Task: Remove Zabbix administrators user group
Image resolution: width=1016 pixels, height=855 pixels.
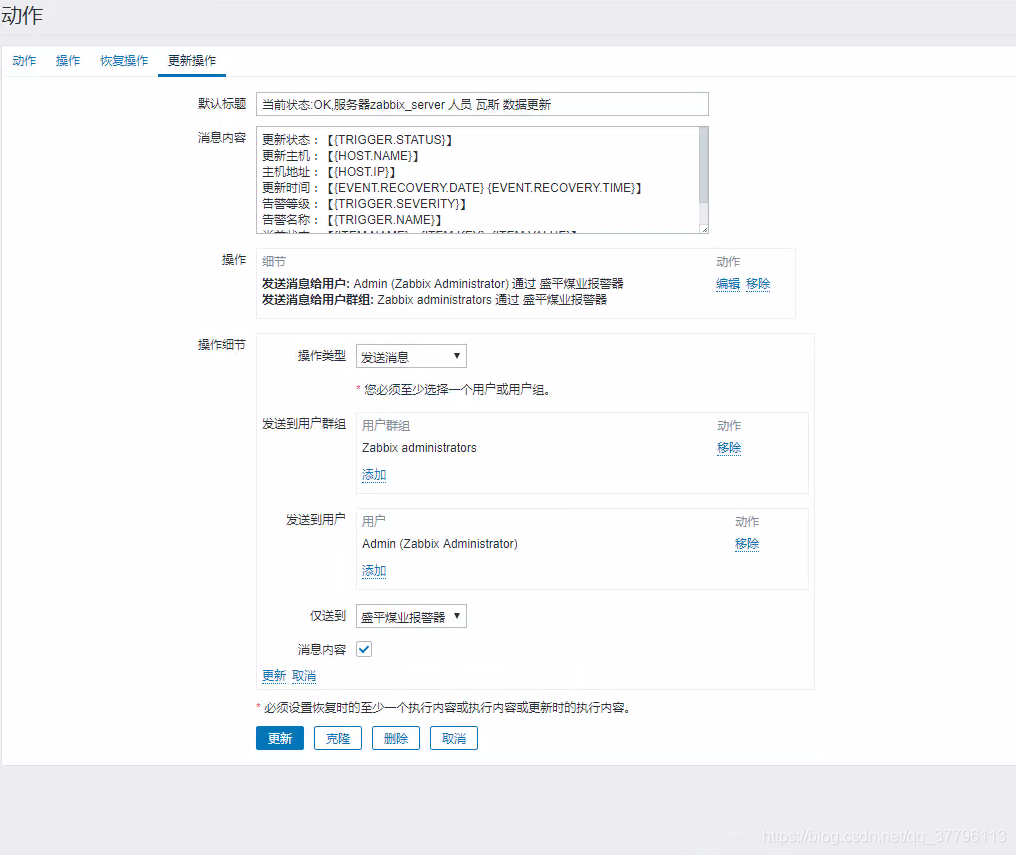Action: pos(729,448)
